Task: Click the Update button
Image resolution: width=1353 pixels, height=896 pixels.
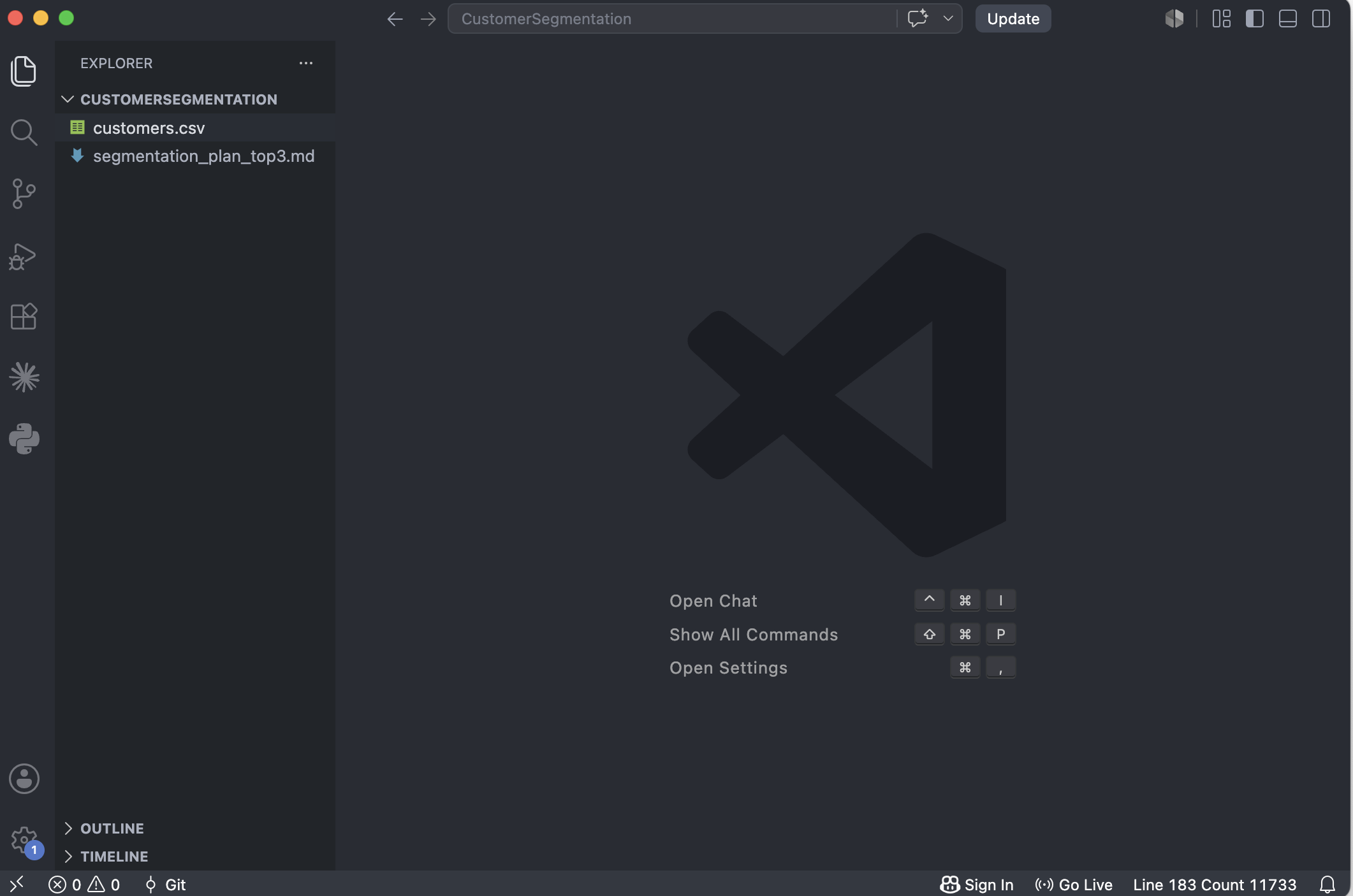Action: 1013,18
